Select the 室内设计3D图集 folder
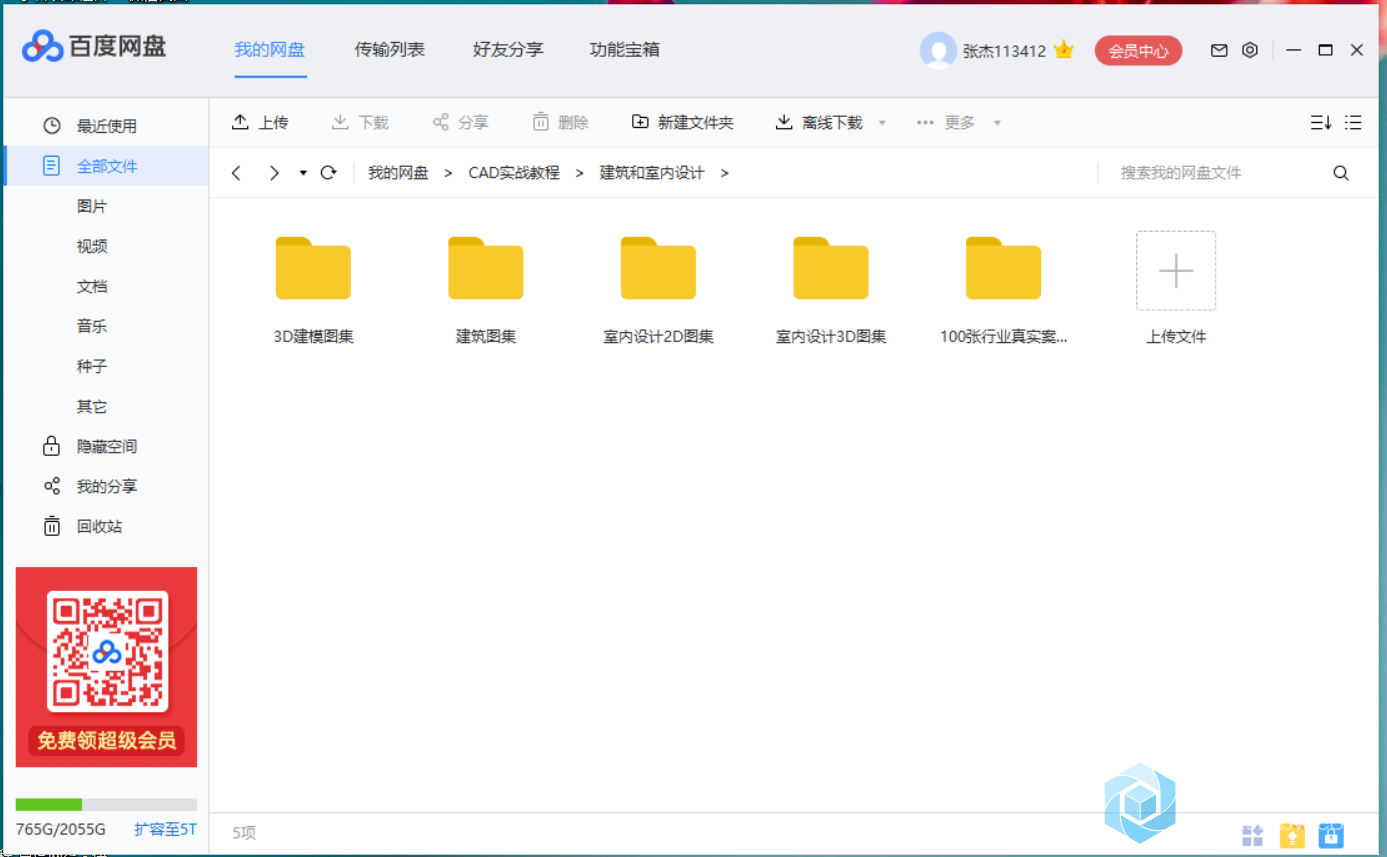1387x857 pixels. 831,290
